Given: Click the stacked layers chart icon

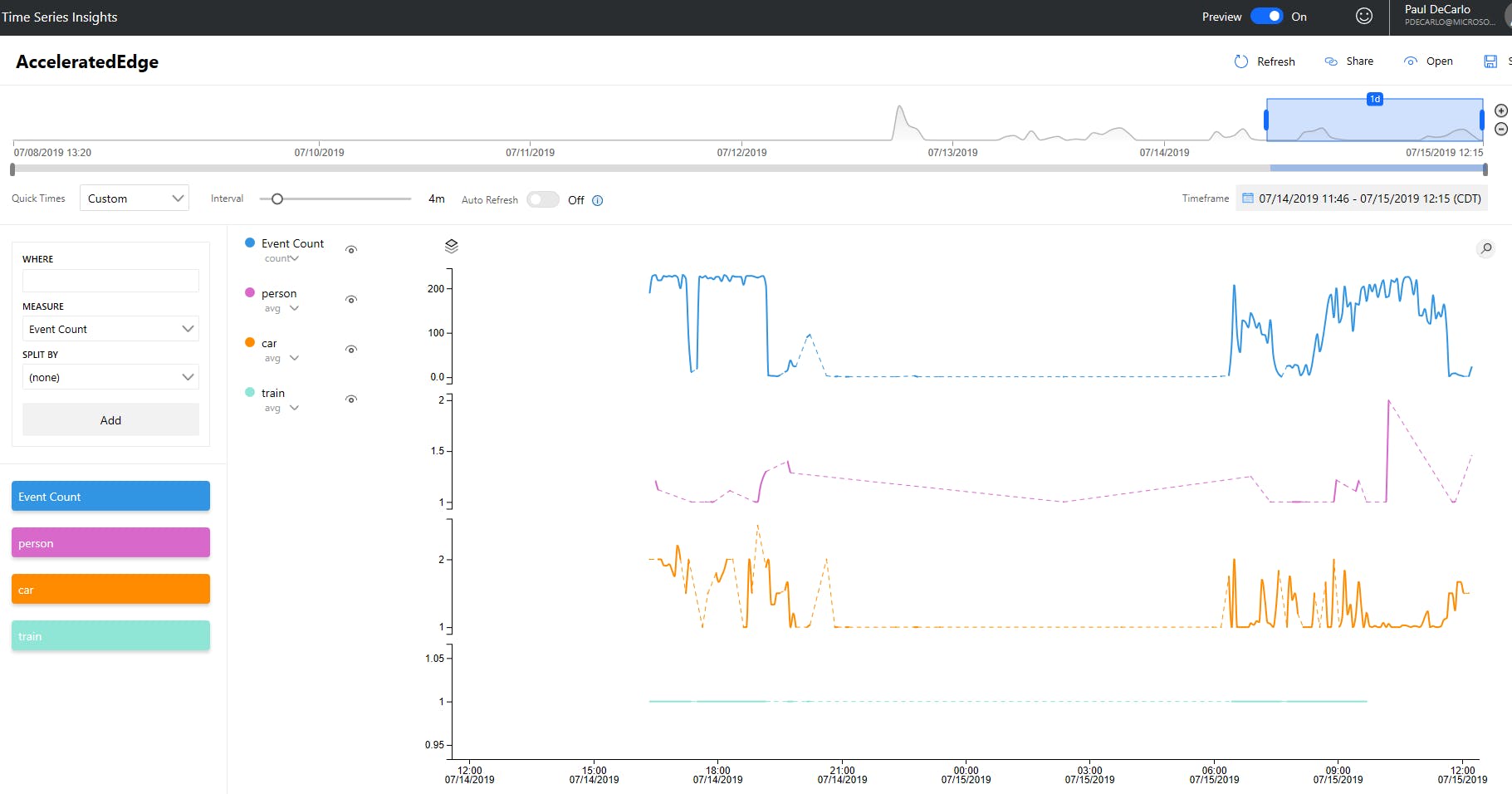Looking at the screenshot, I should (x=452, y=246).
